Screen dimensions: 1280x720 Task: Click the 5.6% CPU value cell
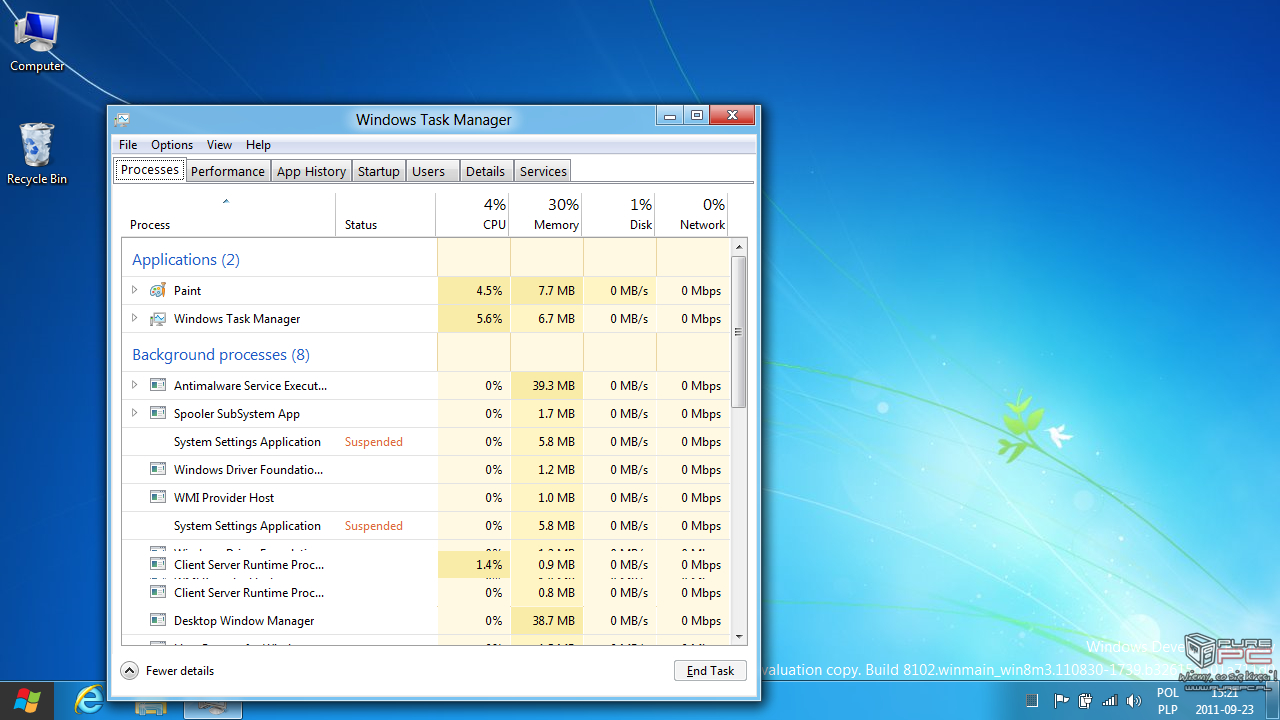474,319
